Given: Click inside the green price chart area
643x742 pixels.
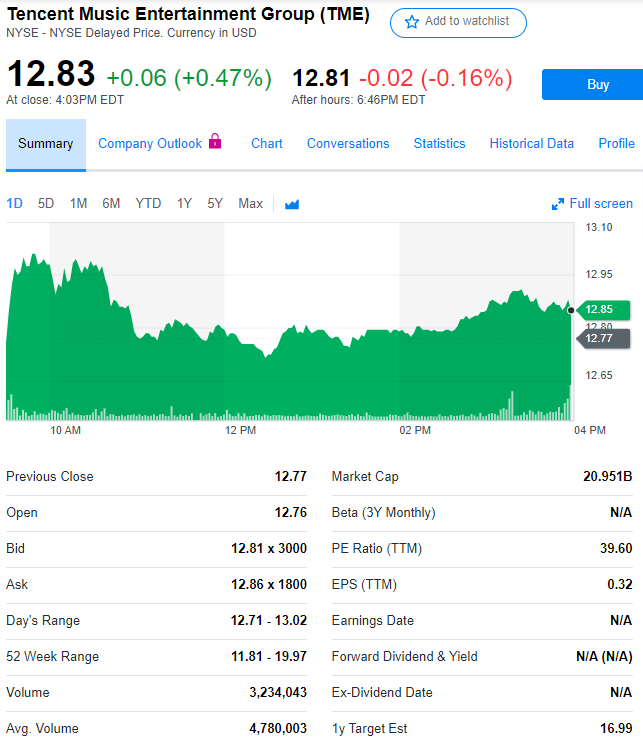Looking at the screenshot, I should coord(300,370).
